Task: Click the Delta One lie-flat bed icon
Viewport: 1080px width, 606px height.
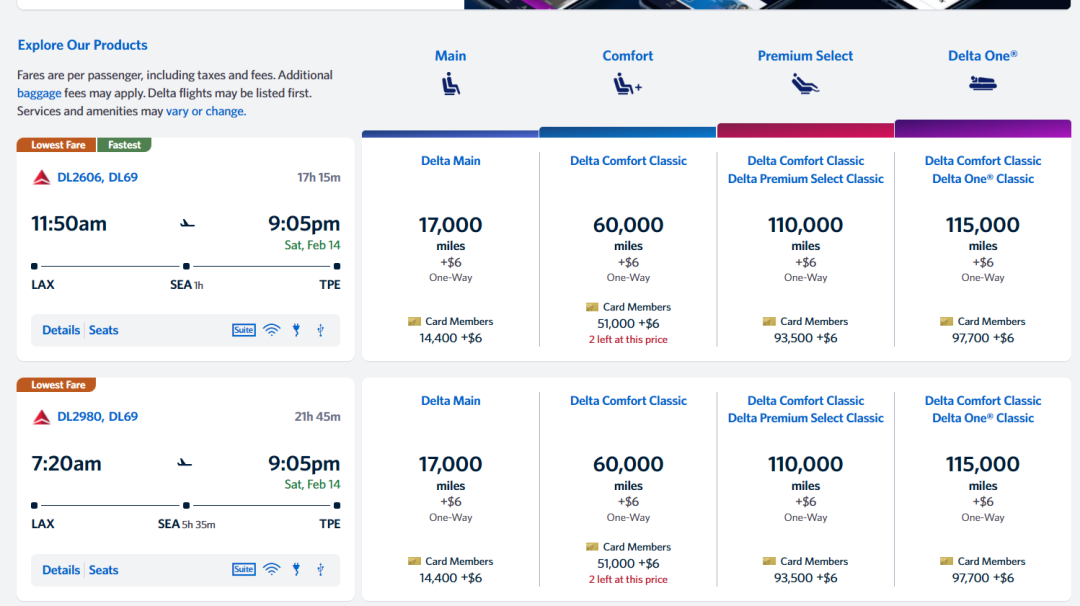Action: [x=982, y=84]
